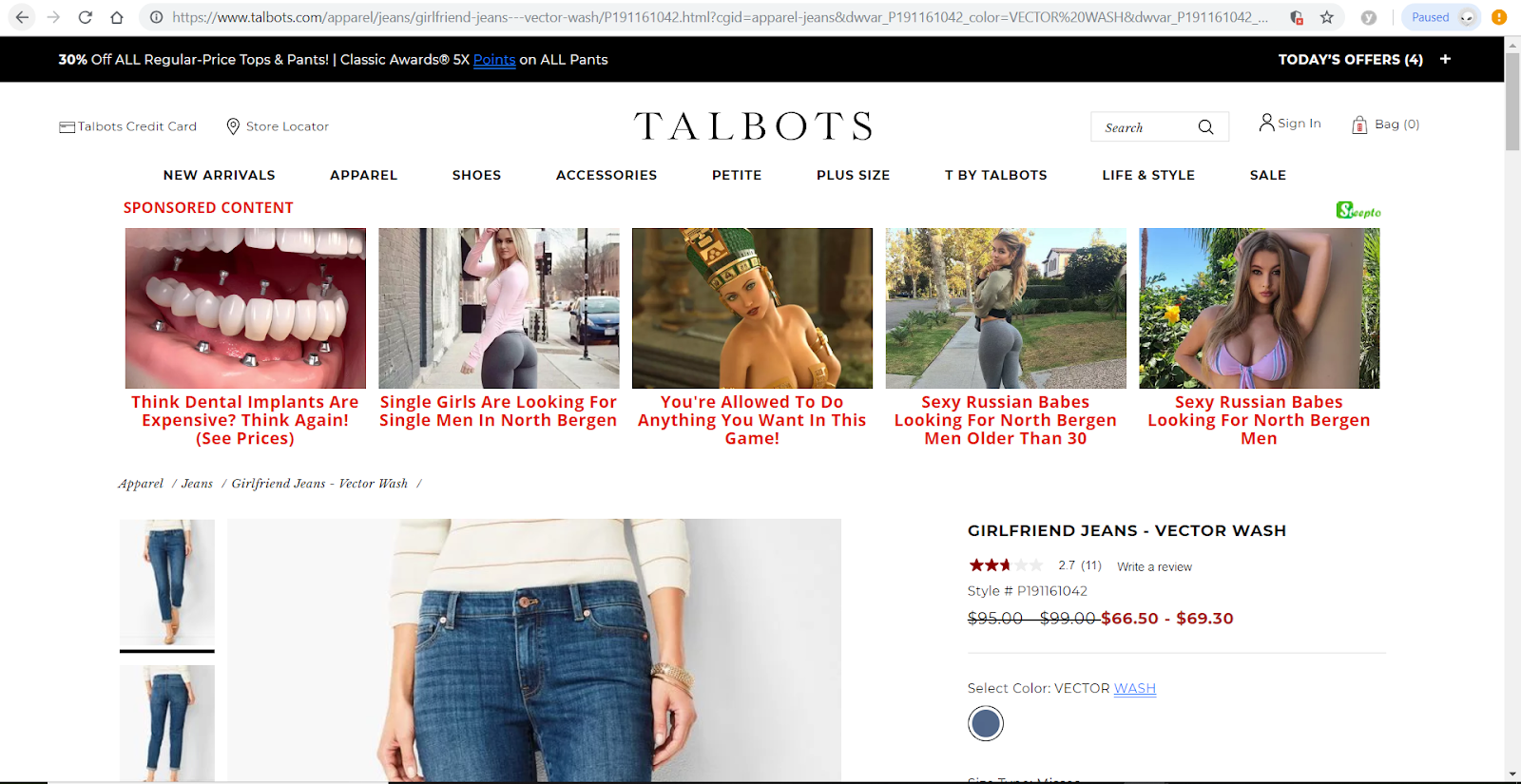Click the 2.7 (11) rating count
This screenshot has width=1521, height=784.
point(1080,565)
